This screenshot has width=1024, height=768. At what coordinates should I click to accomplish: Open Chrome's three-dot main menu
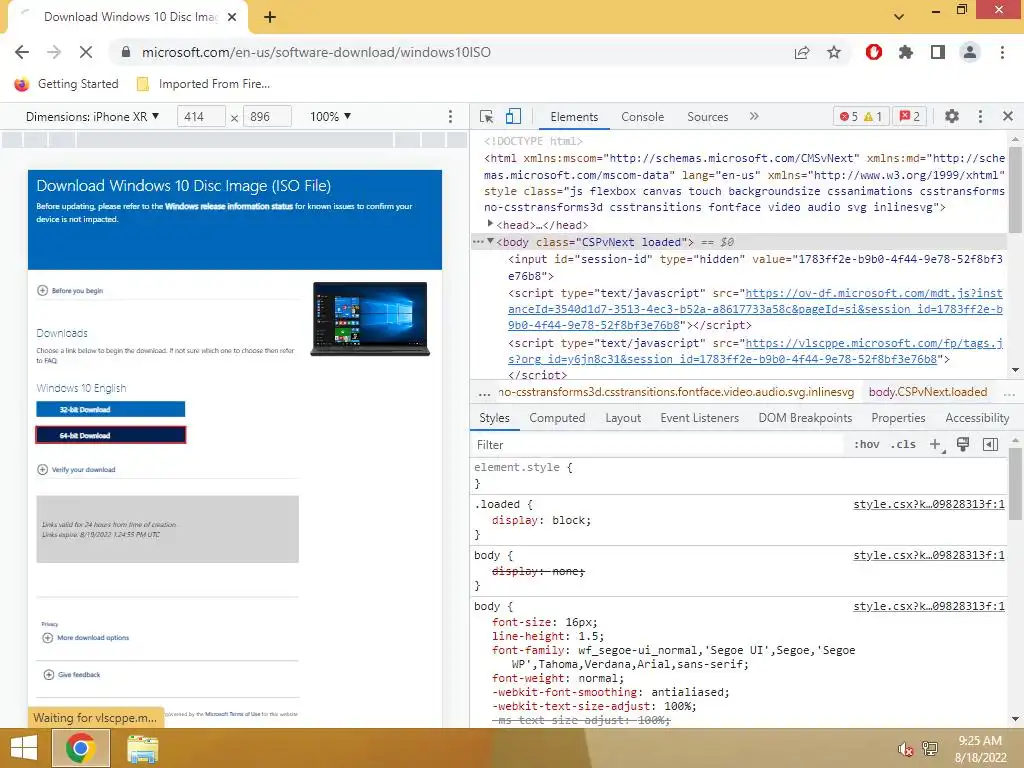(x=1002, y=52)
